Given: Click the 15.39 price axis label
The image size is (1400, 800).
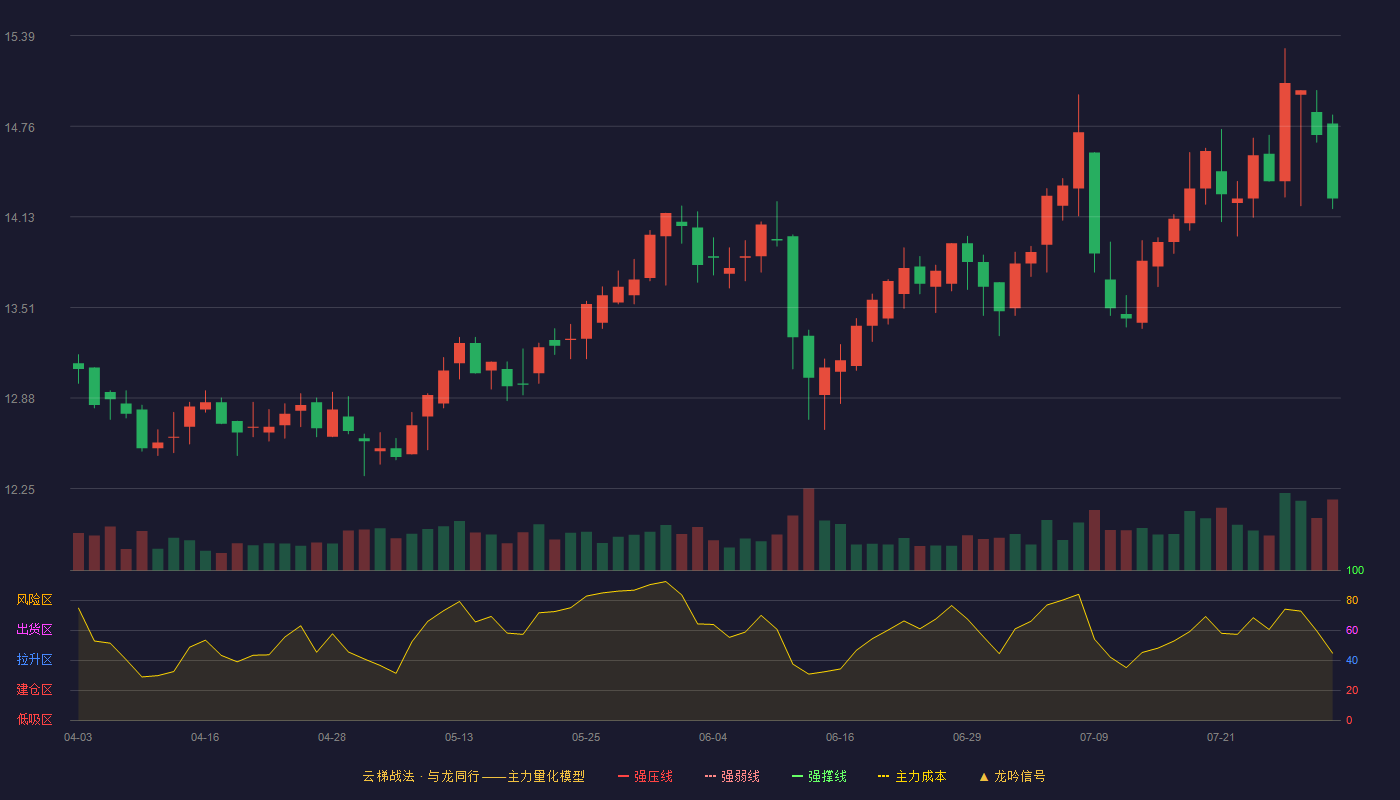Looking at the screenshot, I should coord(20,37).
